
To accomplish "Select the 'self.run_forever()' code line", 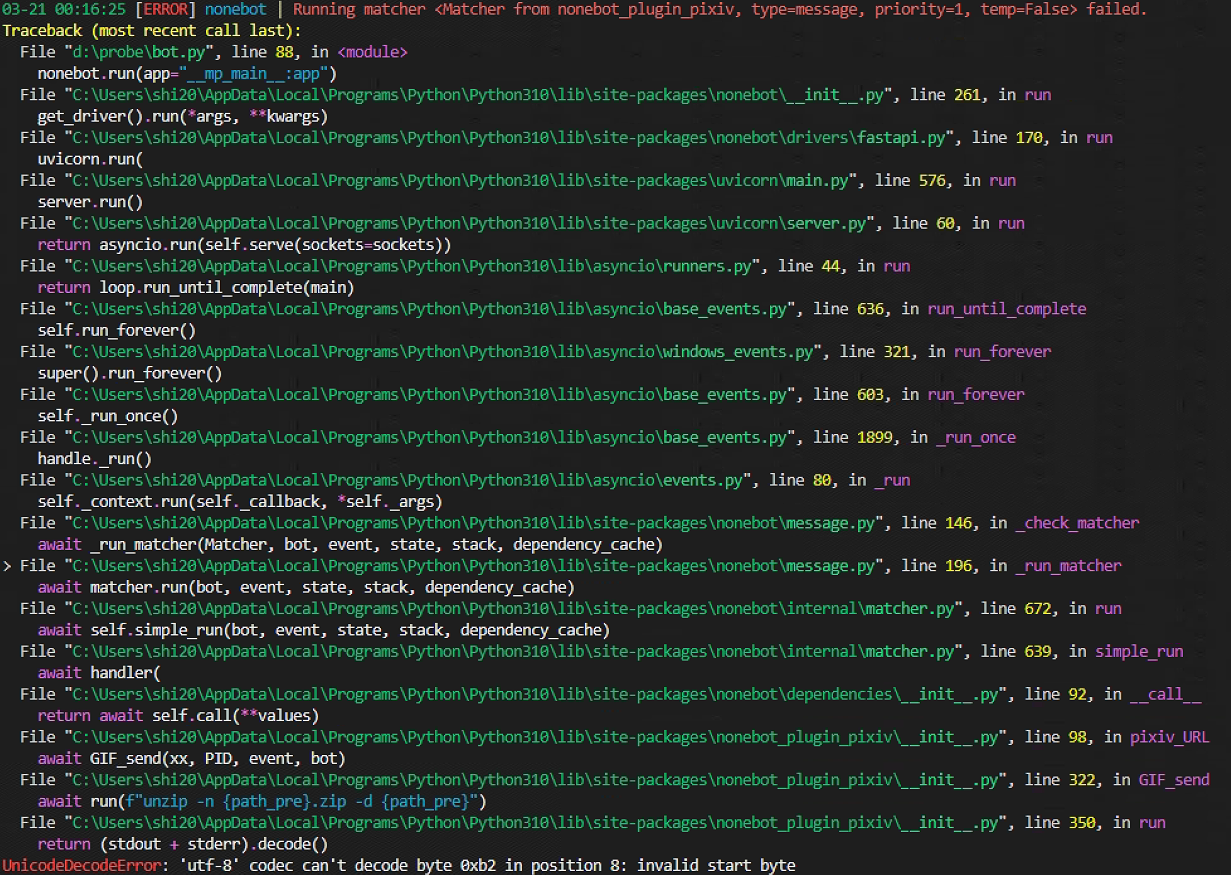I will point(116,330).
